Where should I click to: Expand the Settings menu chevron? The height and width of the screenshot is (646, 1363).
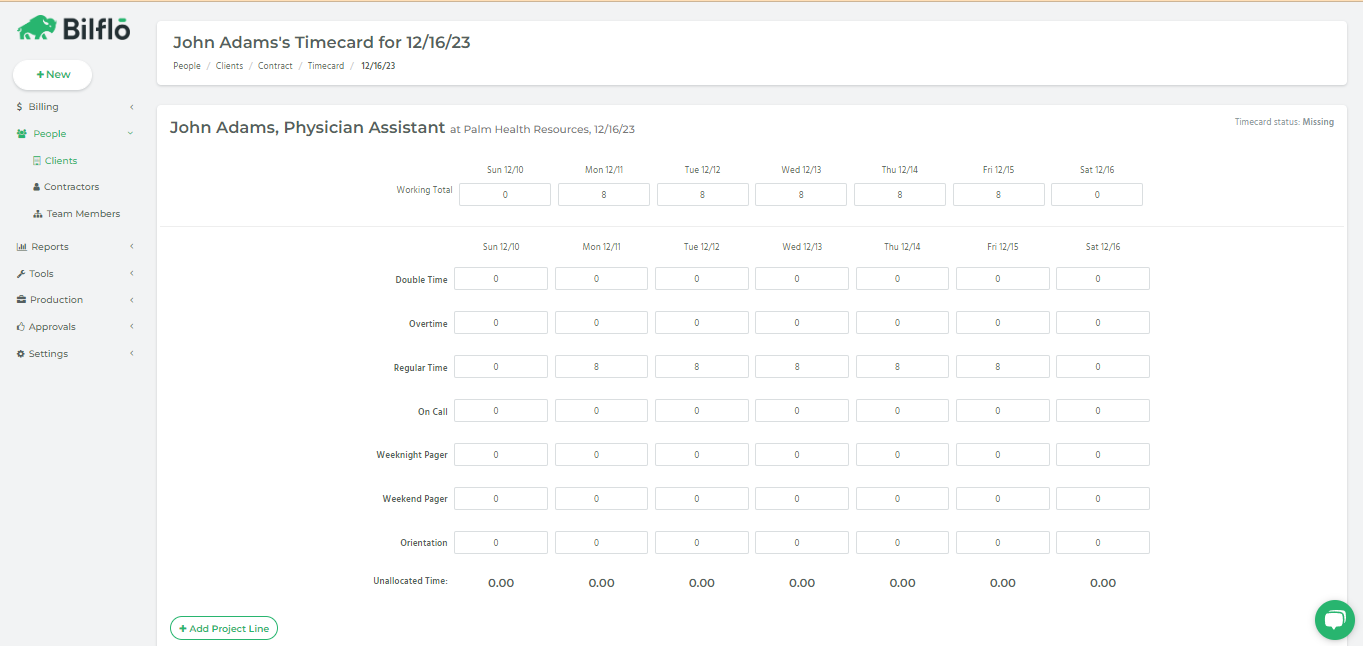[131, 354]
